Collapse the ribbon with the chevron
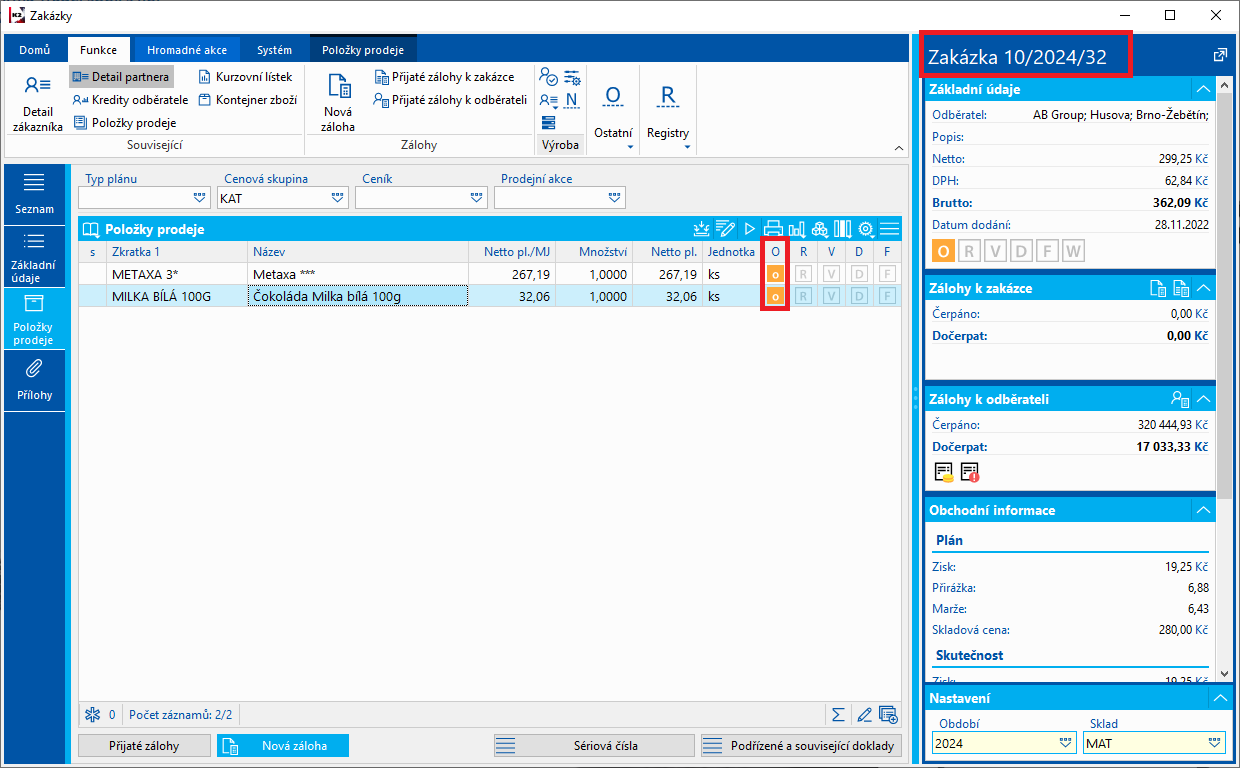Viewport: 1240px width, 768px height. (x=898, y=148)
